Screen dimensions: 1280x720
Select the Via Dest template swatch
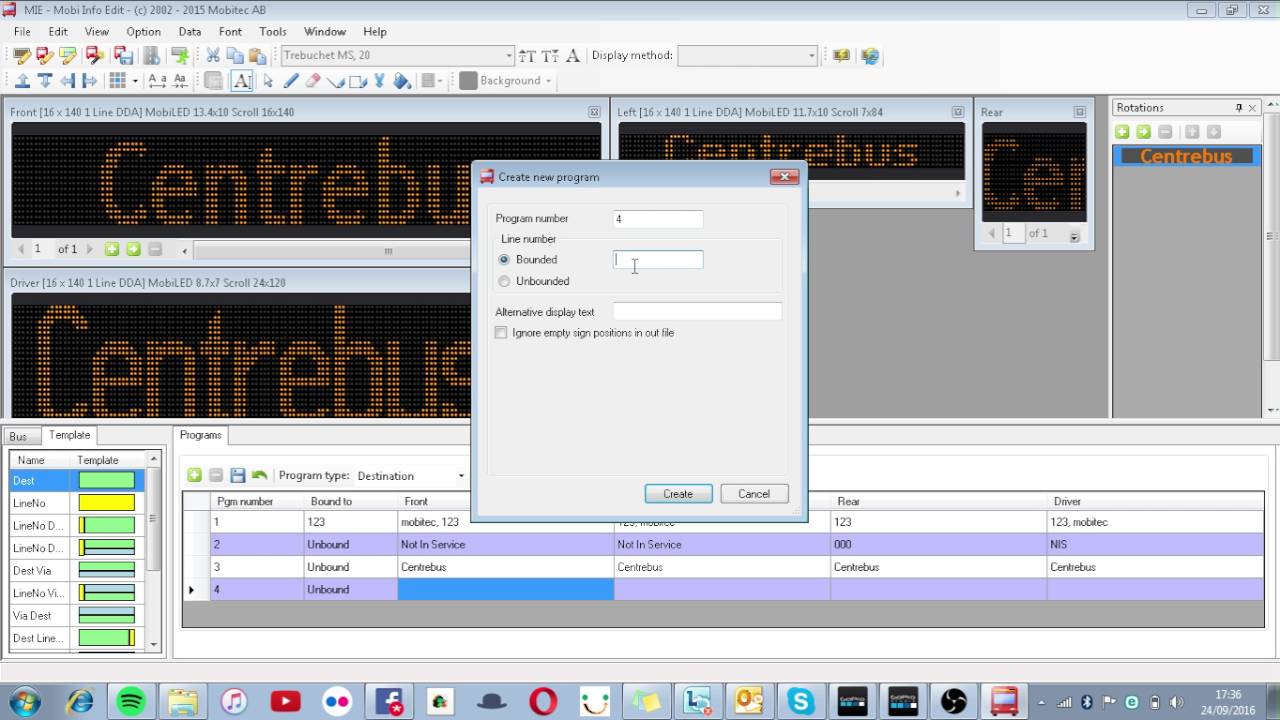point(106,616)
